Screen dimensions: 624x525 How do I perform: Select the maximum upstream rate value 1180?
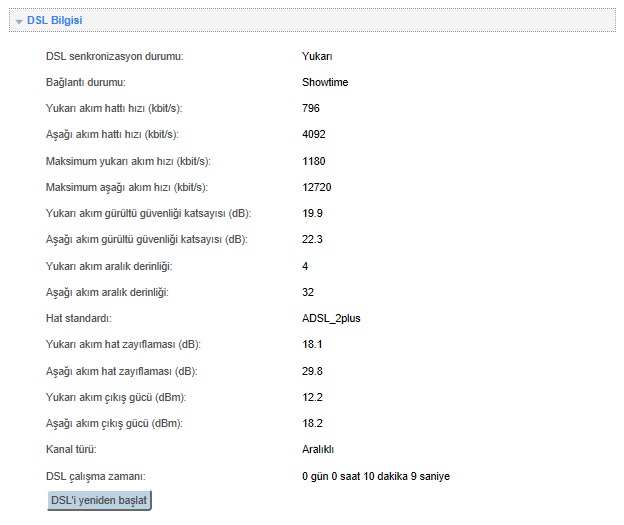click(x=314, y=161)
